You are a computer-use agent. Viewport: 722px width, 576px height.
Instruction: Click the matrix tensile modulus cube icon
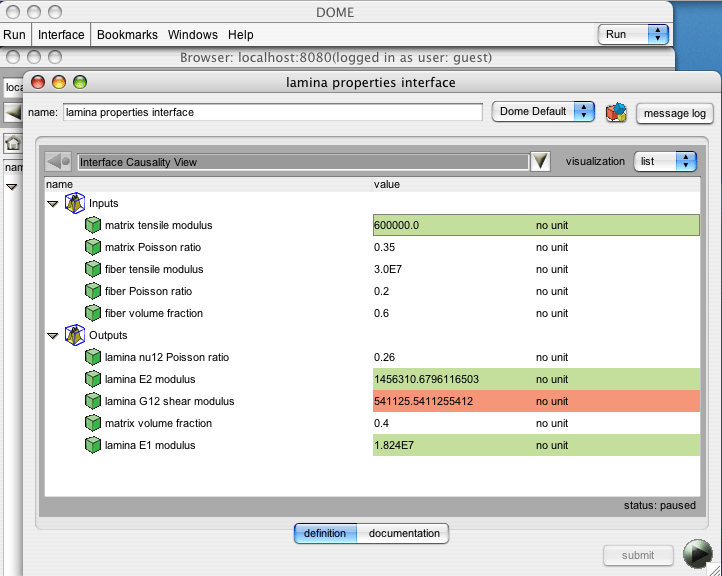click(x=93, y=225)
